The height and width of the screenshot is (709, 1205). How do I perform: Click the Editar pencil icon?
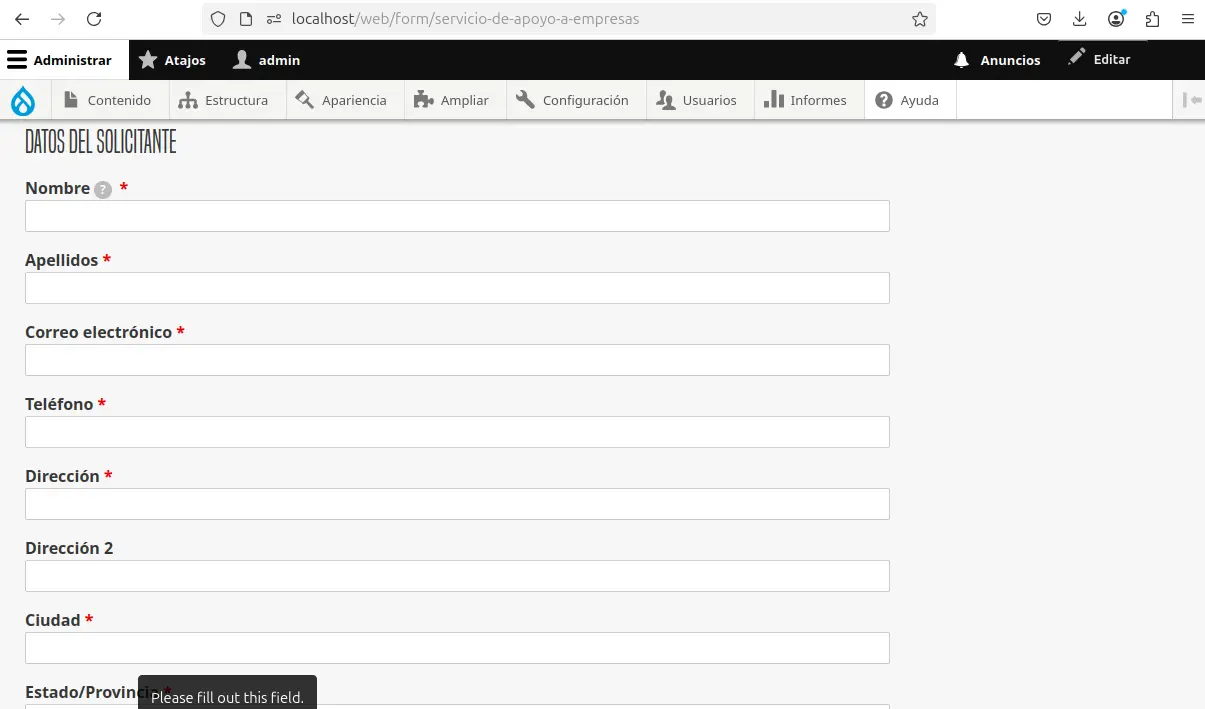1078,58
